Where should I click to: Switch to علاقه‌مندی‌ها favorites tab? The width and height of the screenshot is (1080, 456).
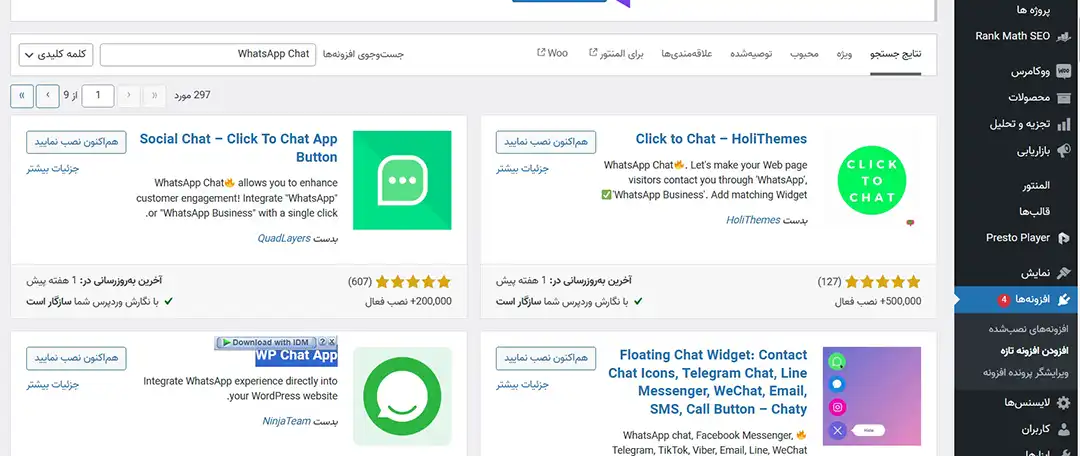click(686, 54)
